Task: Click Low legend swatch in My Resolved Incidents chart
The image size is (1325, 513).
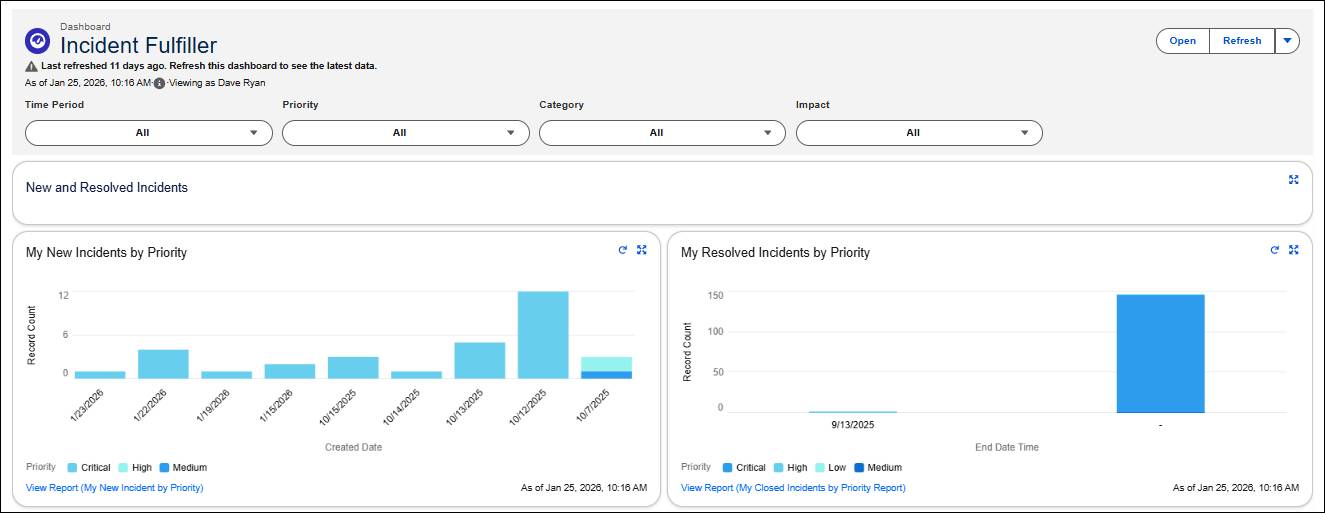Action: click(819, 467)
